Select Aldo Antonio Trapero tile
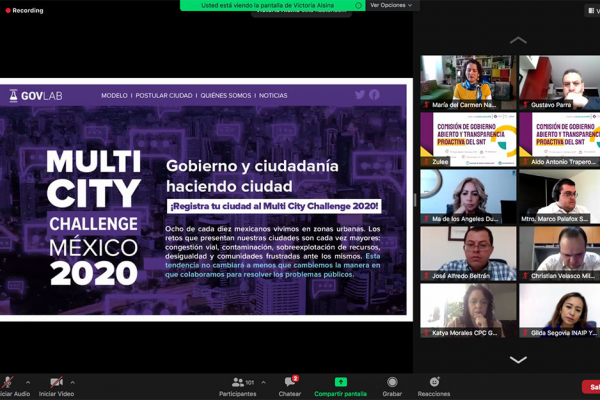The image size is (600, 400). point(559,139)
